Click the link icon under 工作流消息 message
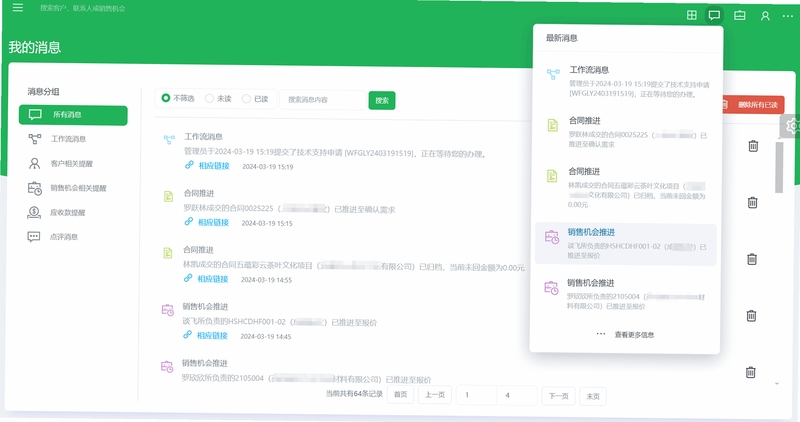Viewport: 800px width, 422px height. click(x=189, y=165)
